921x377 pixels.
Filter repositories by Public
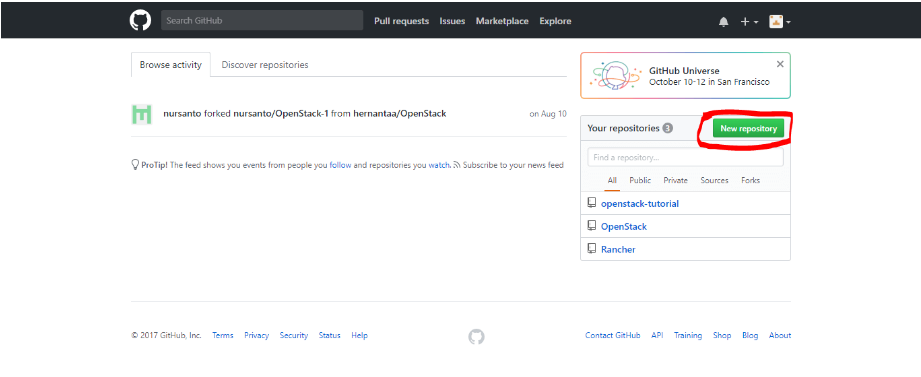pos(640,181)
